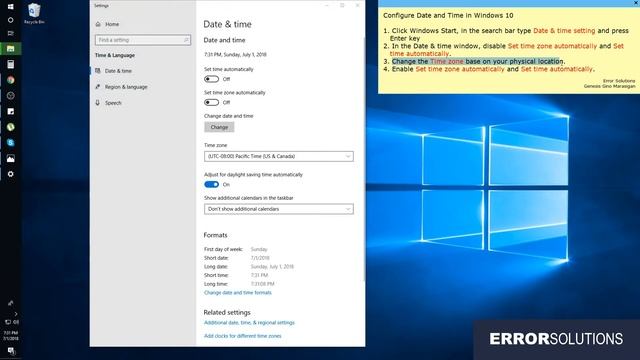Click the Cortana circle icon

click(x=11, y=20)
